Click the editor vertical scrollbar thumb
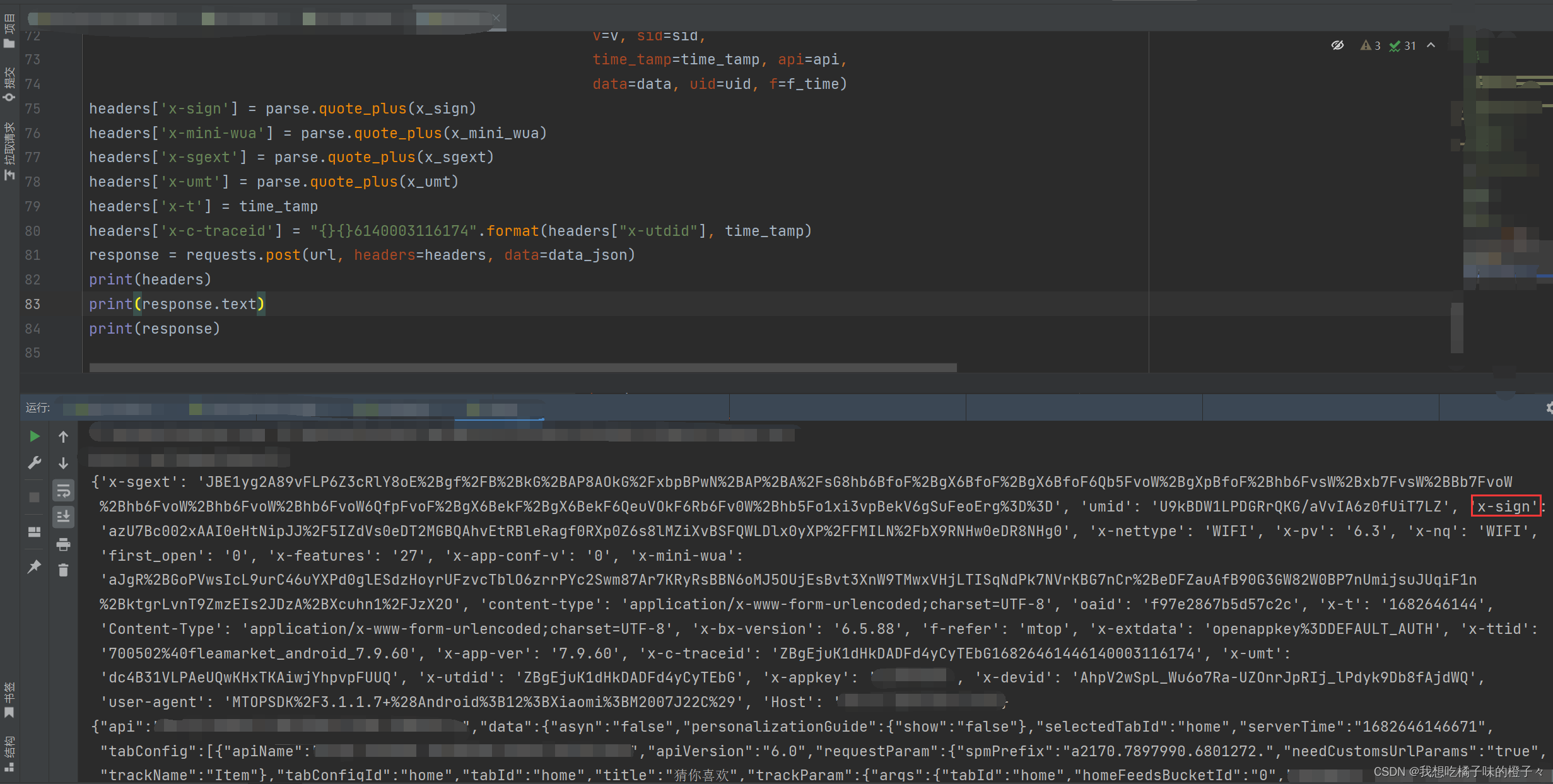1553x784 pixels. pyautogui.click(x=1456, y=327)
